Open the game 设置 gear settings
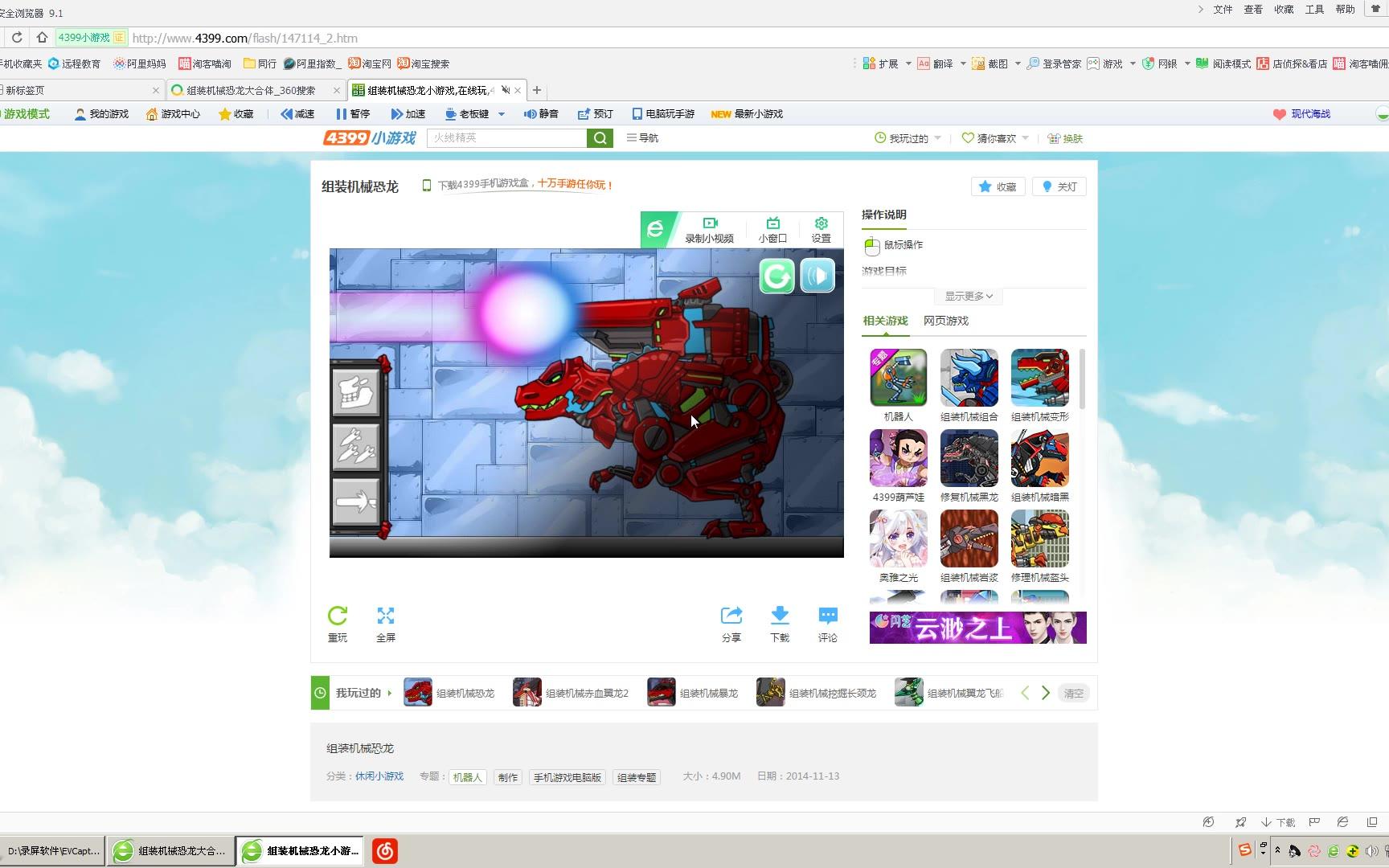The image size is (1389, 868). (x=821, y=230)
